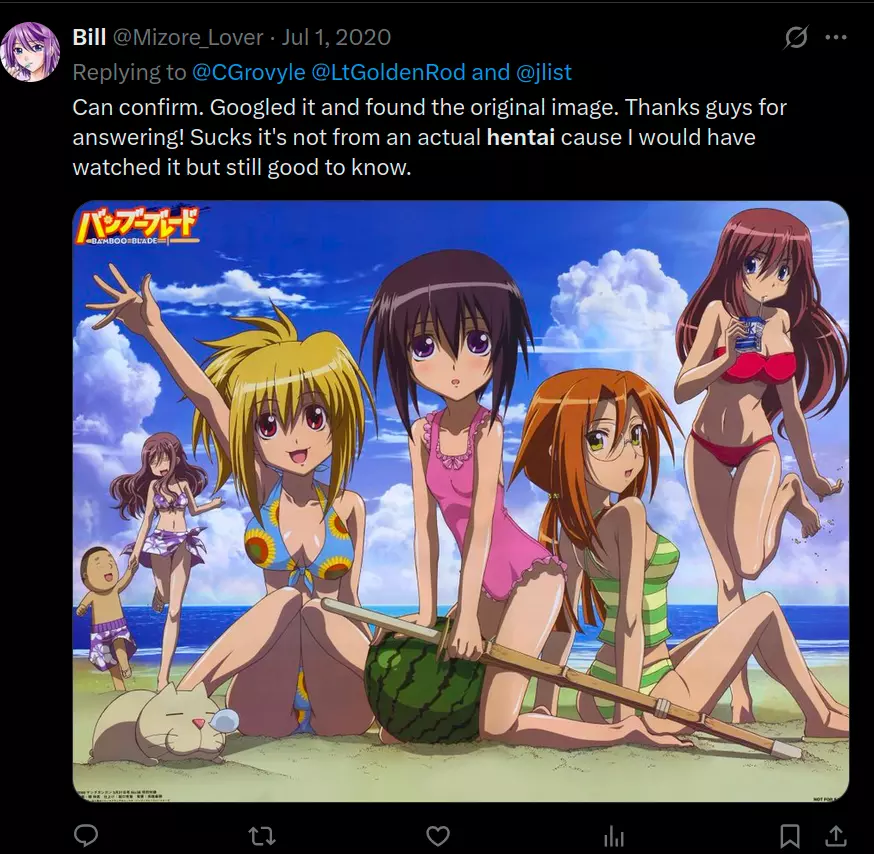This screenshot has height=854, width=874.
Task: Open Bill's purple-haired profile avatar
Action: pyautogui.click(x=30, y=52)
